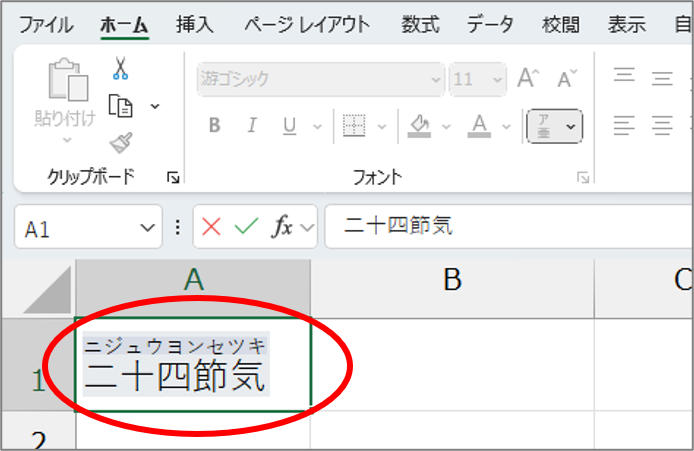The height and width of the screenshot is (451, 694).
Task: Expand font color dropdown arrow
Action: (506, 127)
